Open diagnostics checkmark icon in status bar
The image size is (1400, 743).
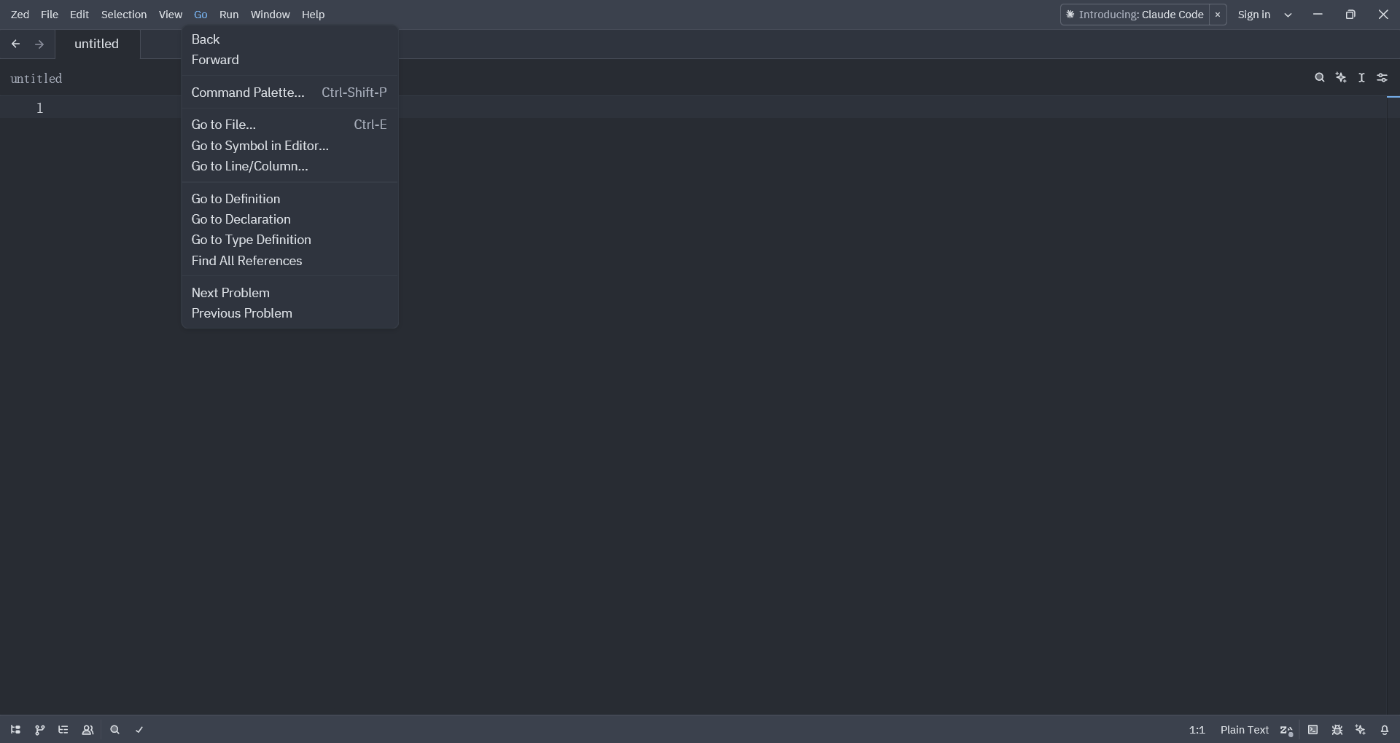[x=139, y=730]
